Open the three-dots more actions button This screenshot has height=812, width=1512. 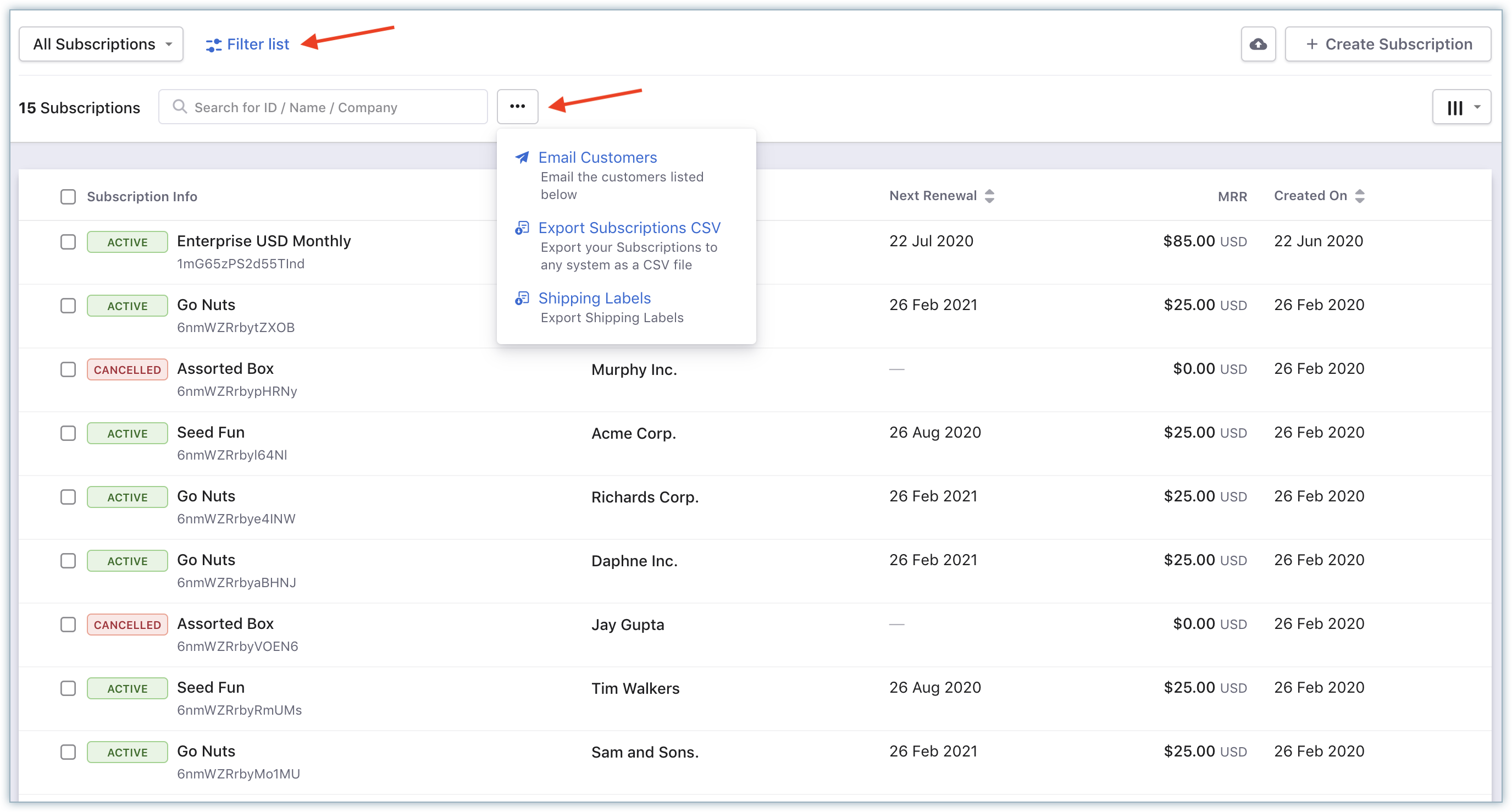(517, 106)
